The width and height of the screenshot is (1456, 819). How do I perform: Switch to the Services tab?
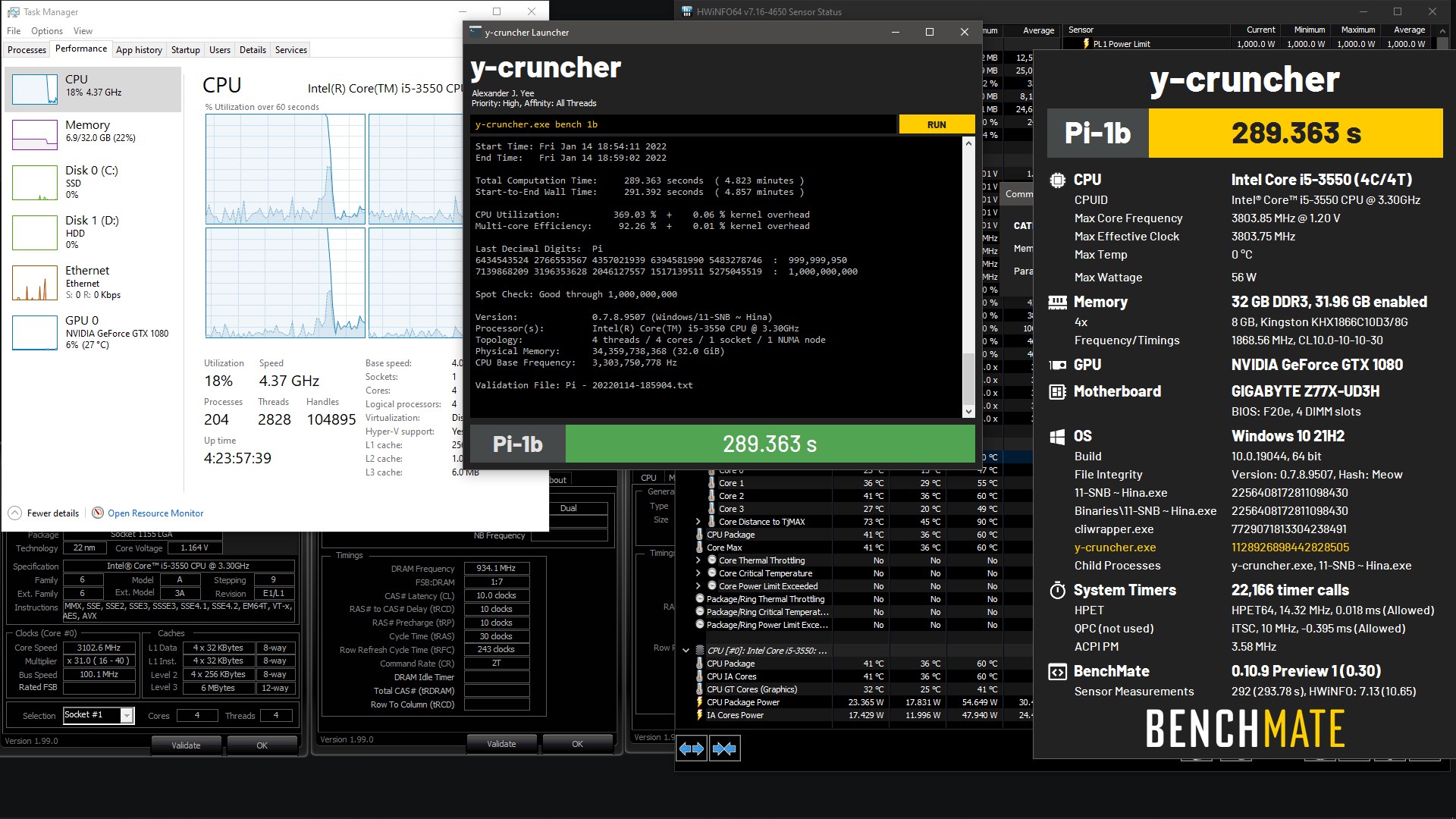(x=291, y=50)
